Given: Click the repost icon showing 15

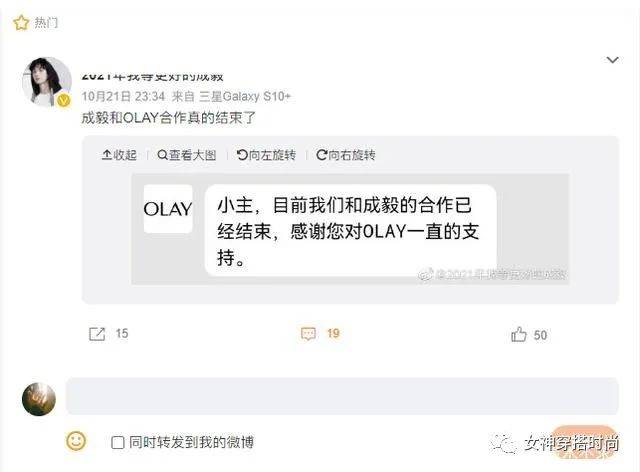Looking at the screenshot, I should (97, 334).
